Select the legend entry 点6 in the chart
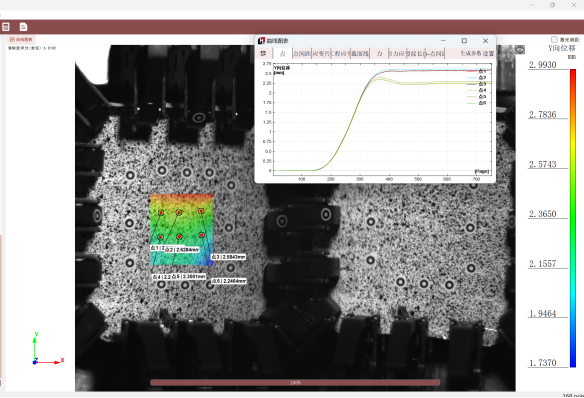The image size is (584, 398). [477, 103]
